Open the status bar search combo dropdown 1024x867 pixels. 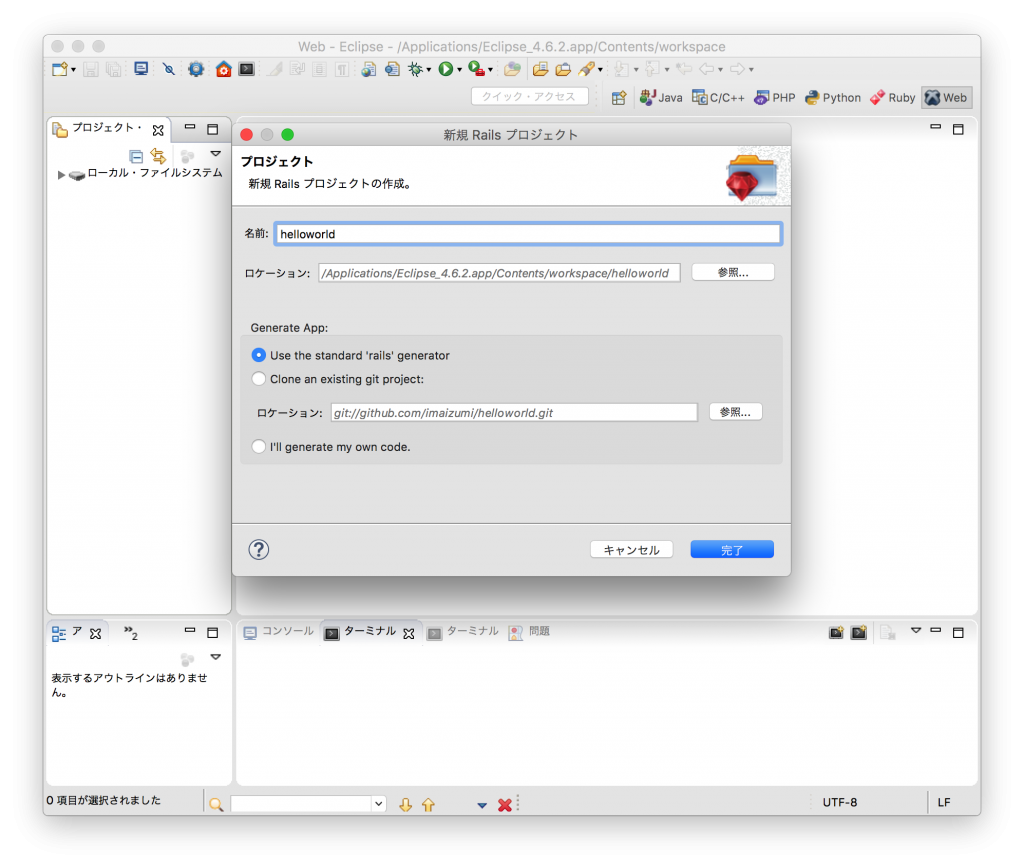pos(378,804)
